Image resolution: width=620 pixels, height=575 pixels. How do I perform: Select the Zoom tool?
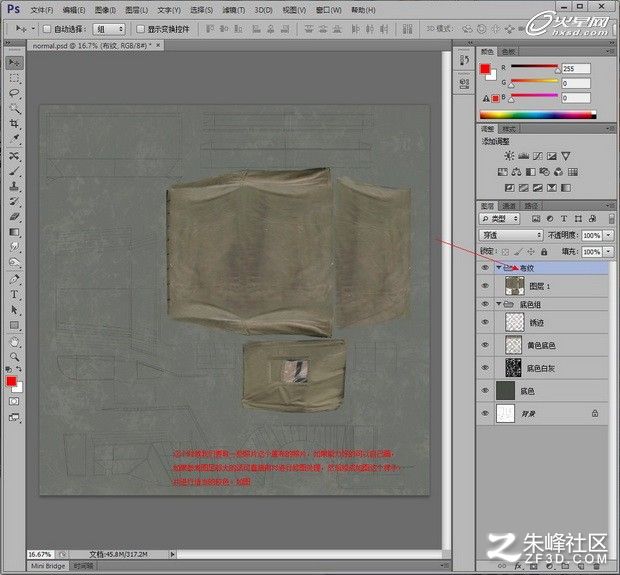[x=14, y=357]
